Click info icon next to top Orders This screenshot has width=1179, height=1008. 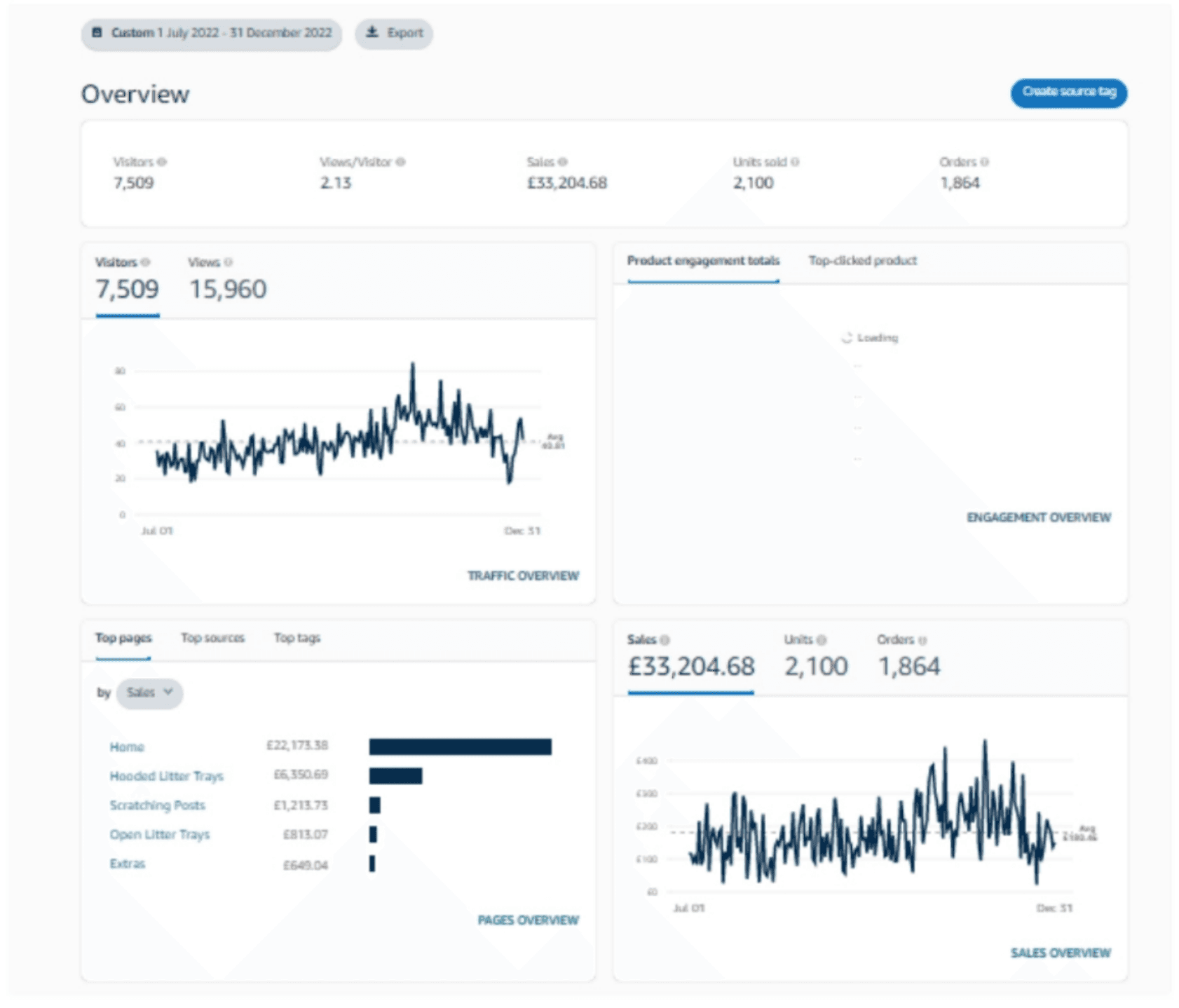pos(984,162)
